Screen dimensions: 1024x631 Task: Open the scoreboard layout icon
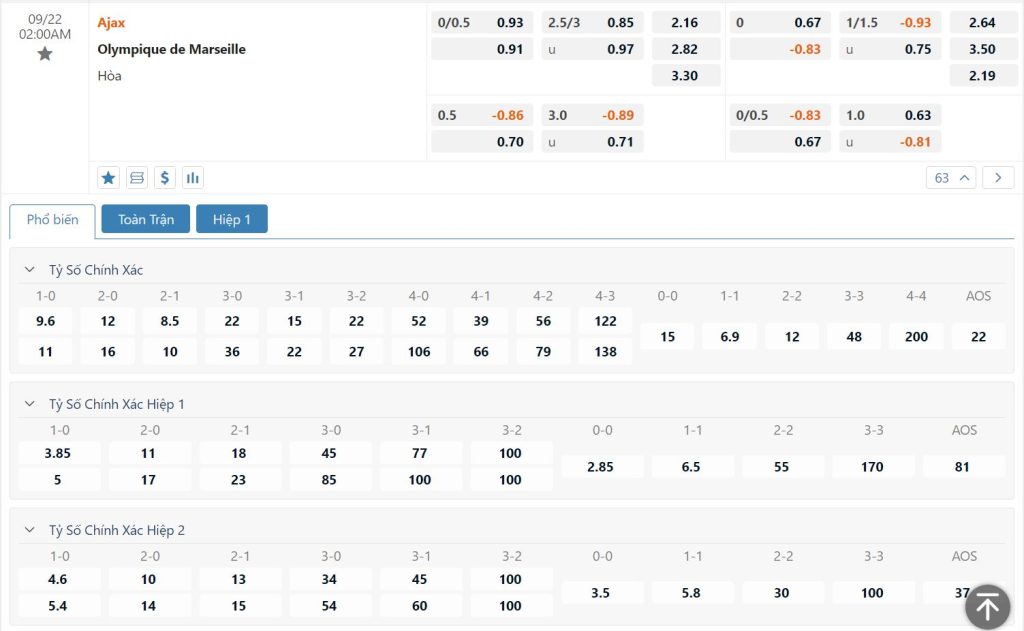tap(137, 178)
